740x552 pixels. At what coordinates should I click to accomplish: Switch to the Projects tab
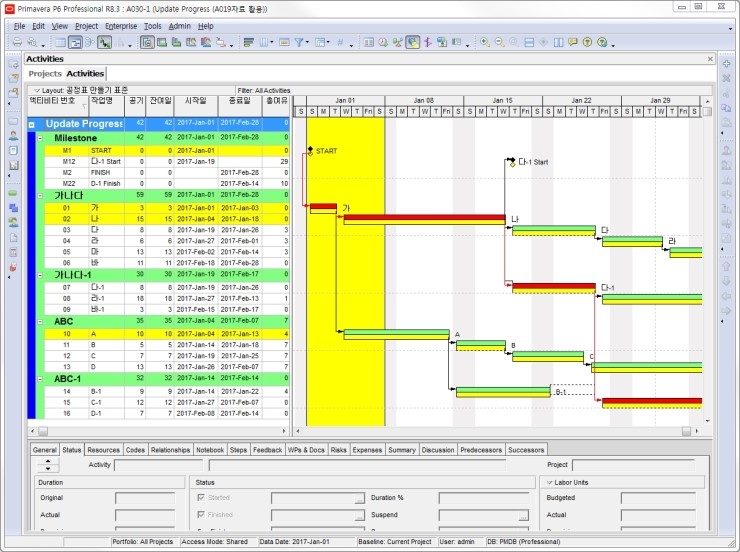(44, 74)
